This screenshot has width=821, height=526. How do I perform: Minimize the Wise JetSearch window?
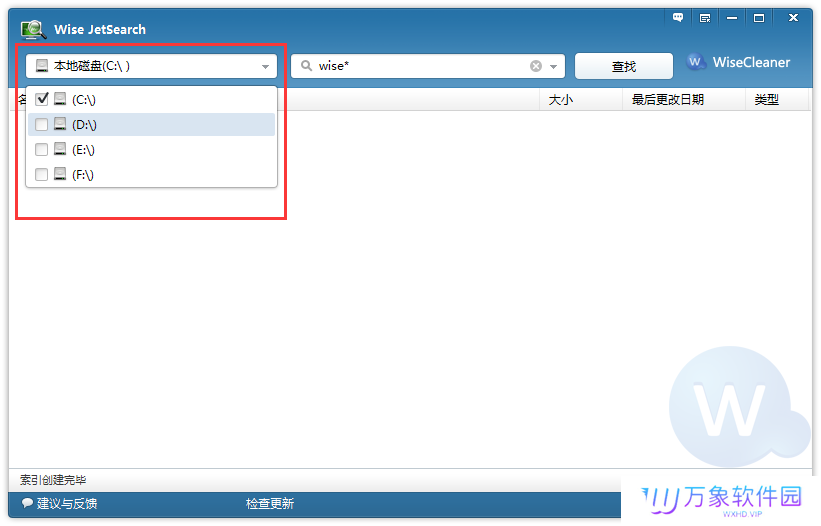point(732,18)
